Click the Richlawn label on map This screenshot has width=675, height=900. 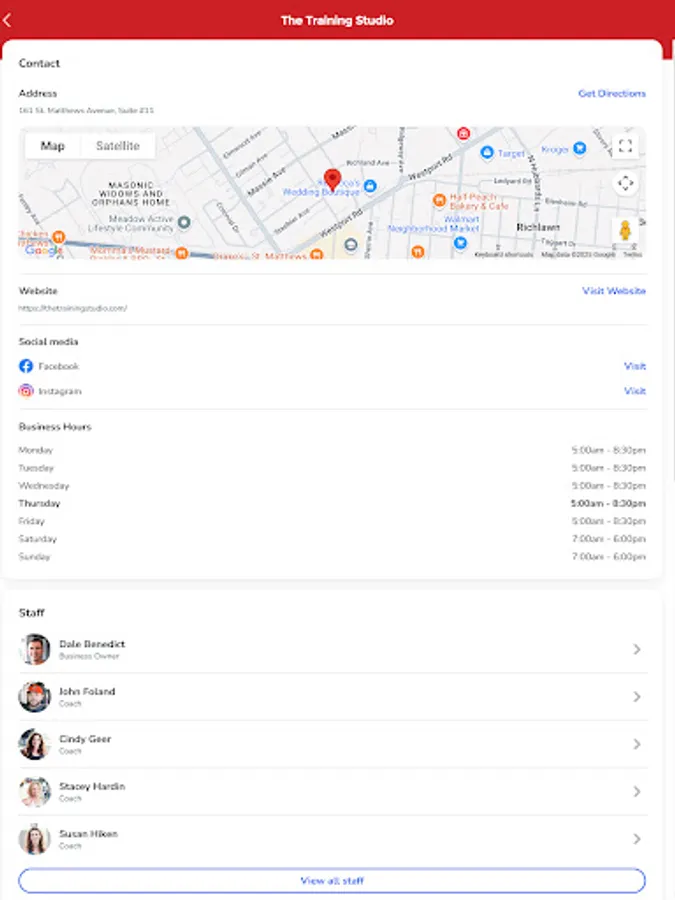pyautogui.click(x=538, y=227)
